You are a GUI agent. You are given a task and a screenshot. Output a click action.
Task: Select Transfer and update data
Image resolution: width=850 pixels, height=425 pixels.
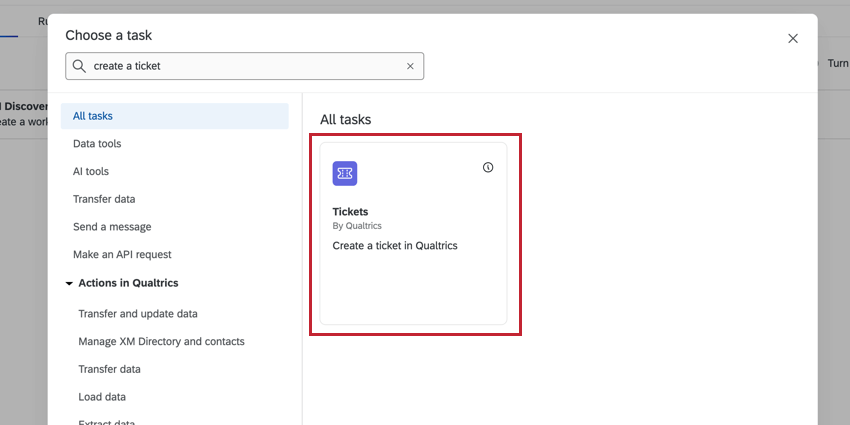(x=138, y=314)
